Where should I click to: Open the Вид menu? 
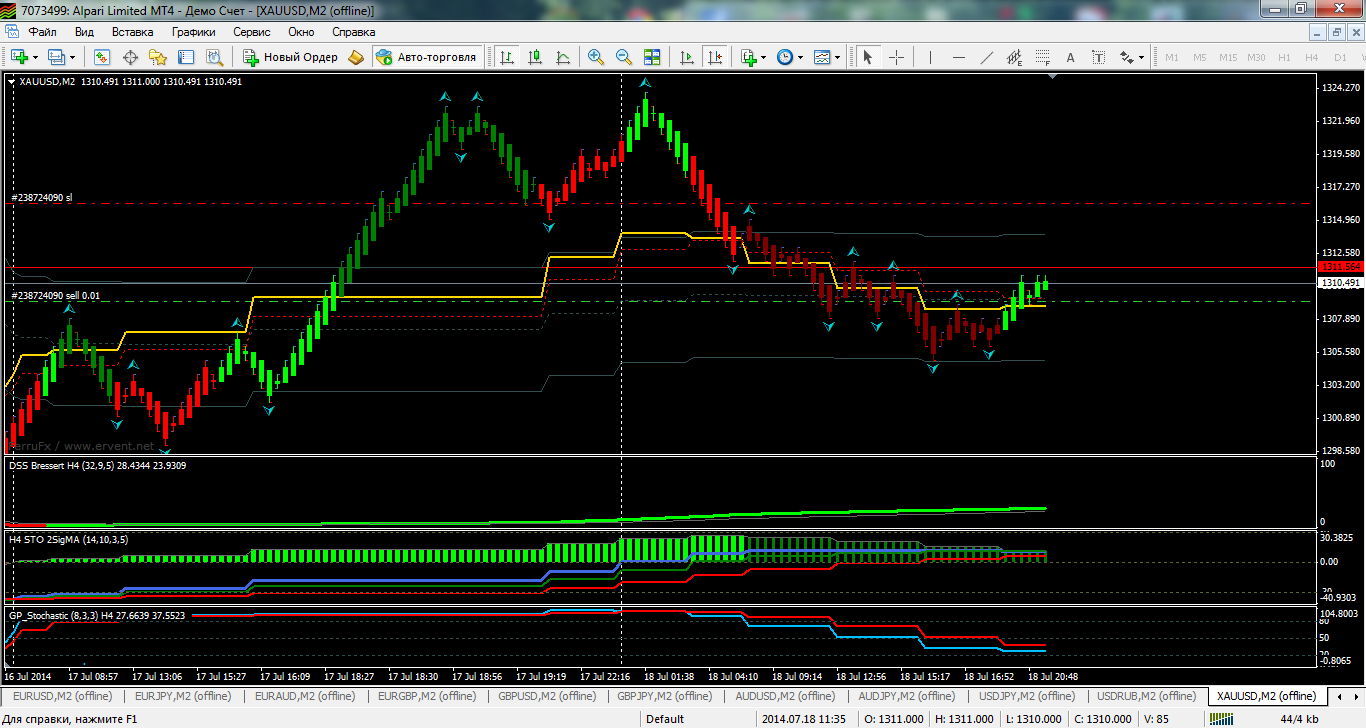click(x=84, y=31)
